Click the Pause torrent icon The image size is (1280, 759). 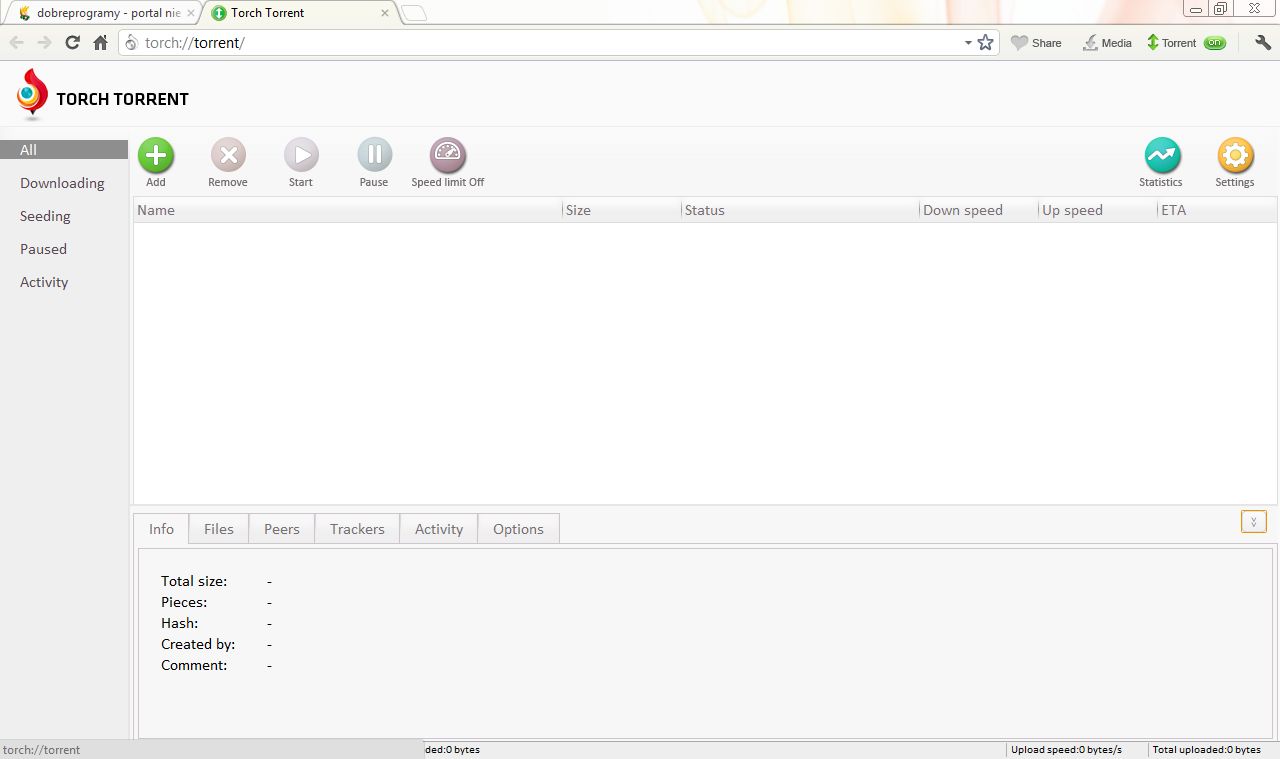coord(374,155)
